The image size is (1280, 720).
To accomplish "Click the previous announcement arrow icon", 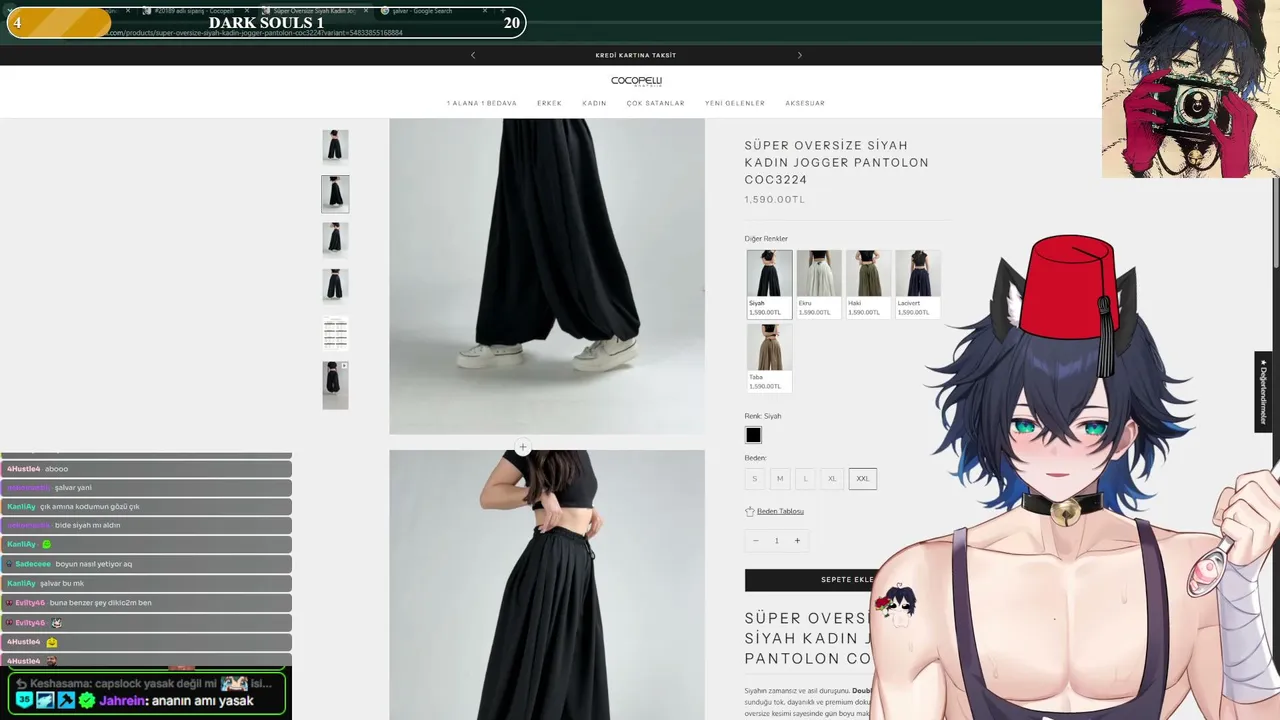I will coord(473,55).
